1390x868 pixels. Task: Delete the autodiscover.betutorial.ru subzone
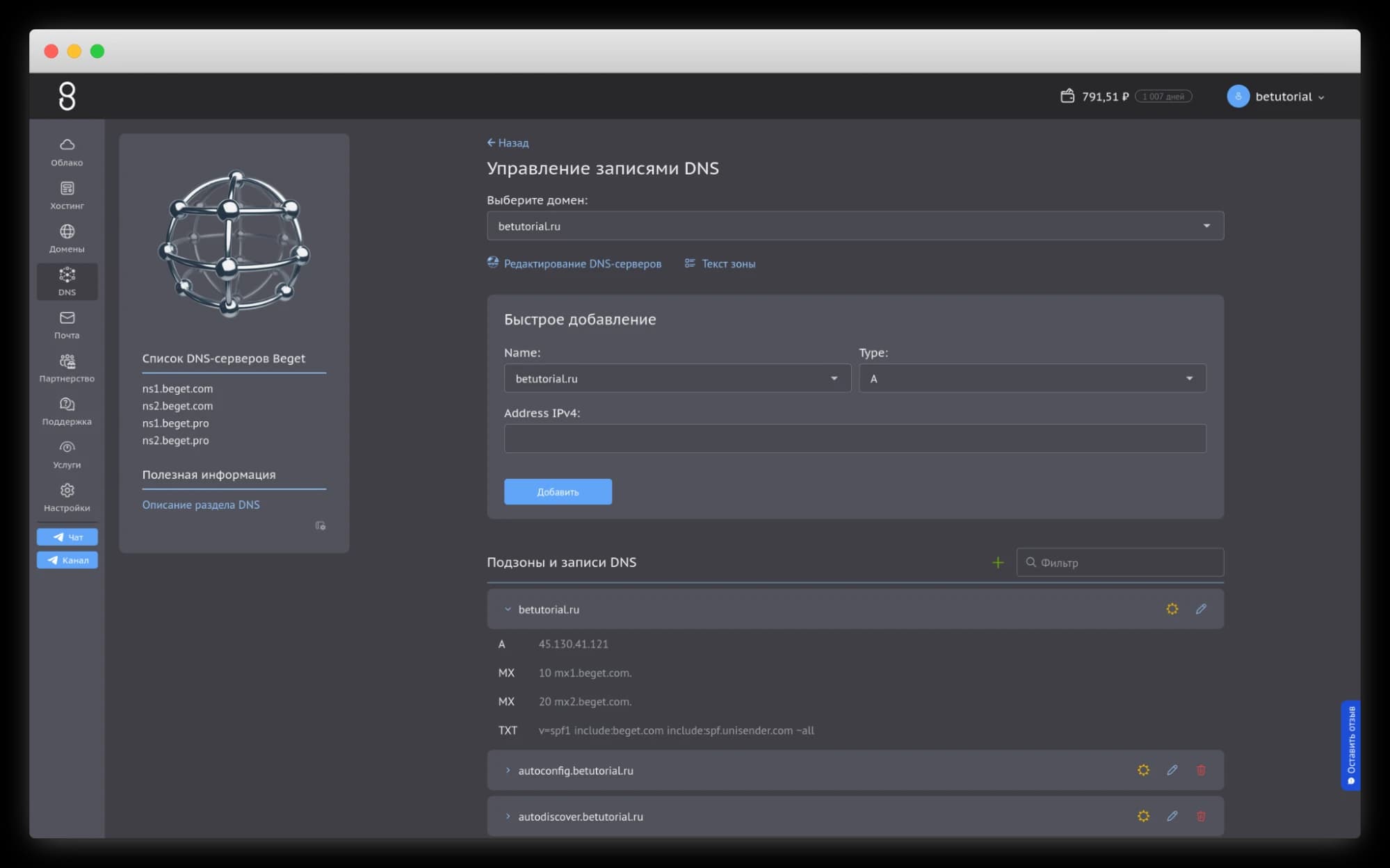click(1201, 816)
